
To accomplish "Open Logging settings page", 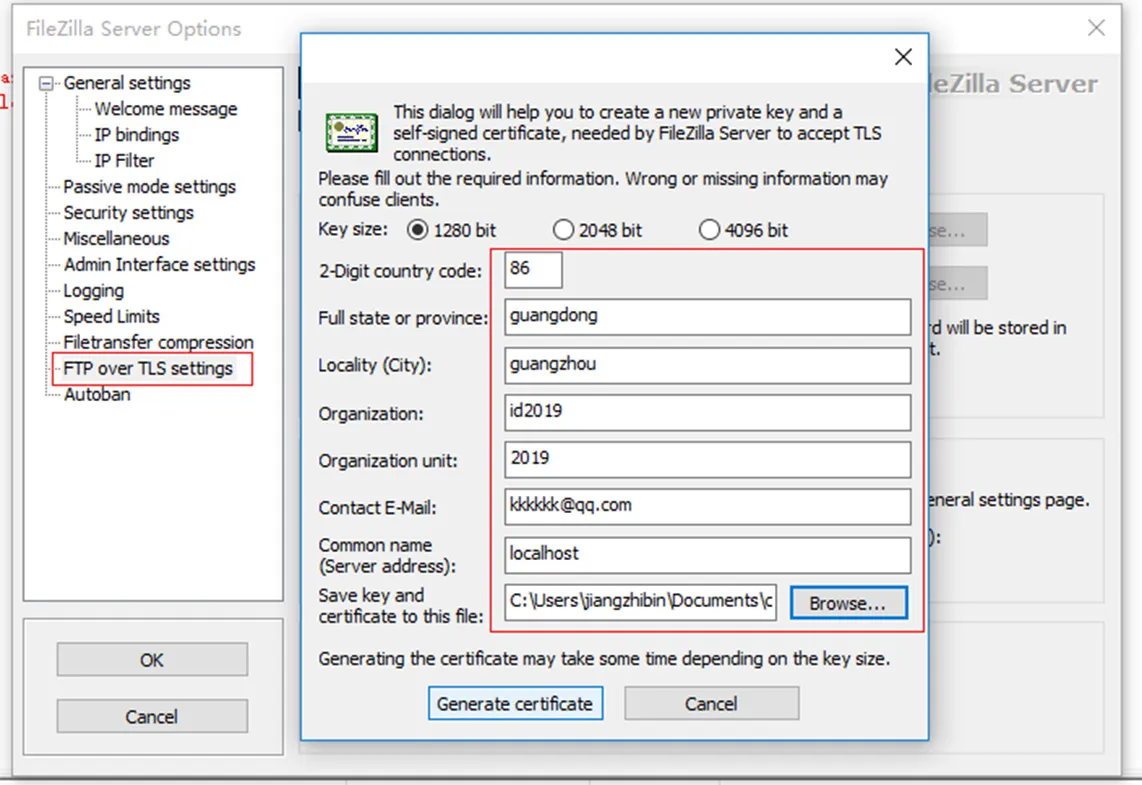I will [x=93, y=291].
